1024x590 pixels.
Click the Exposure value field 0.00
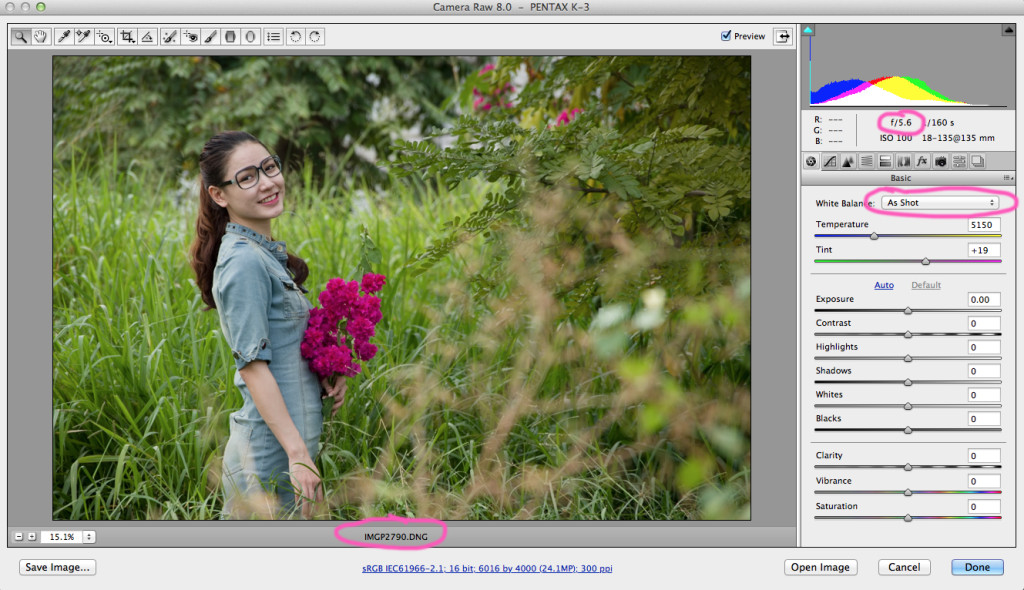coord(984,299)
